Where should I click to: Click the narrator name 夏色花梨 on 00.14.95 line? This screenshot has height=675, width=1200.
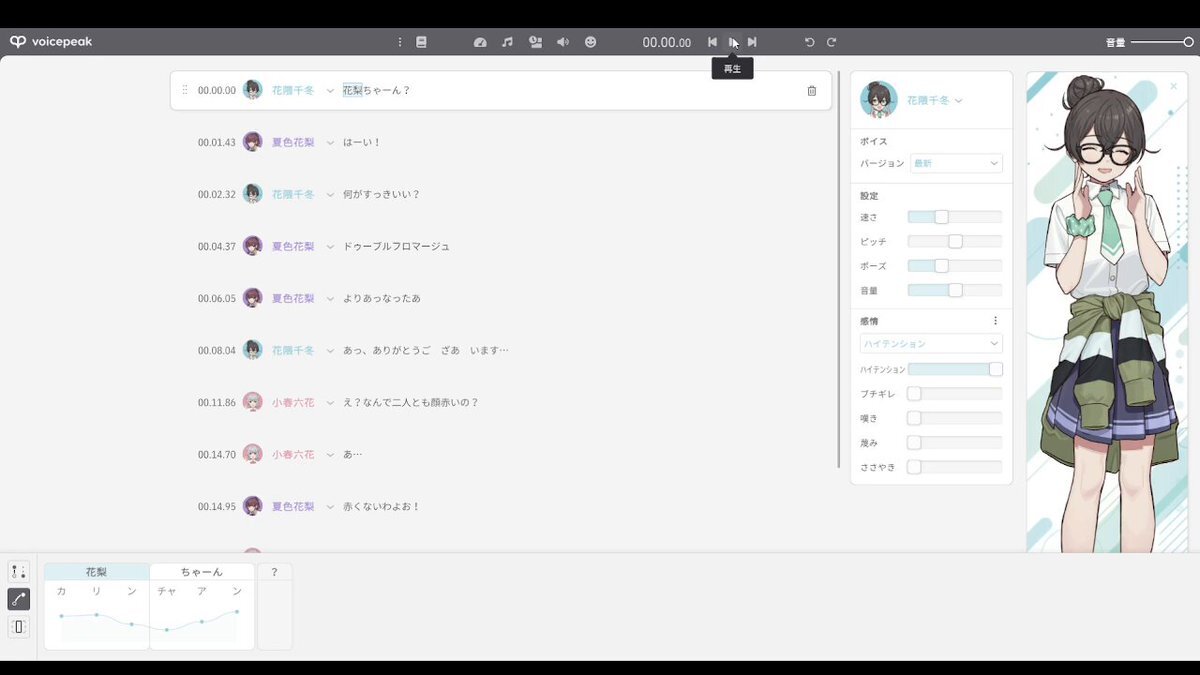tap(293, 506)
